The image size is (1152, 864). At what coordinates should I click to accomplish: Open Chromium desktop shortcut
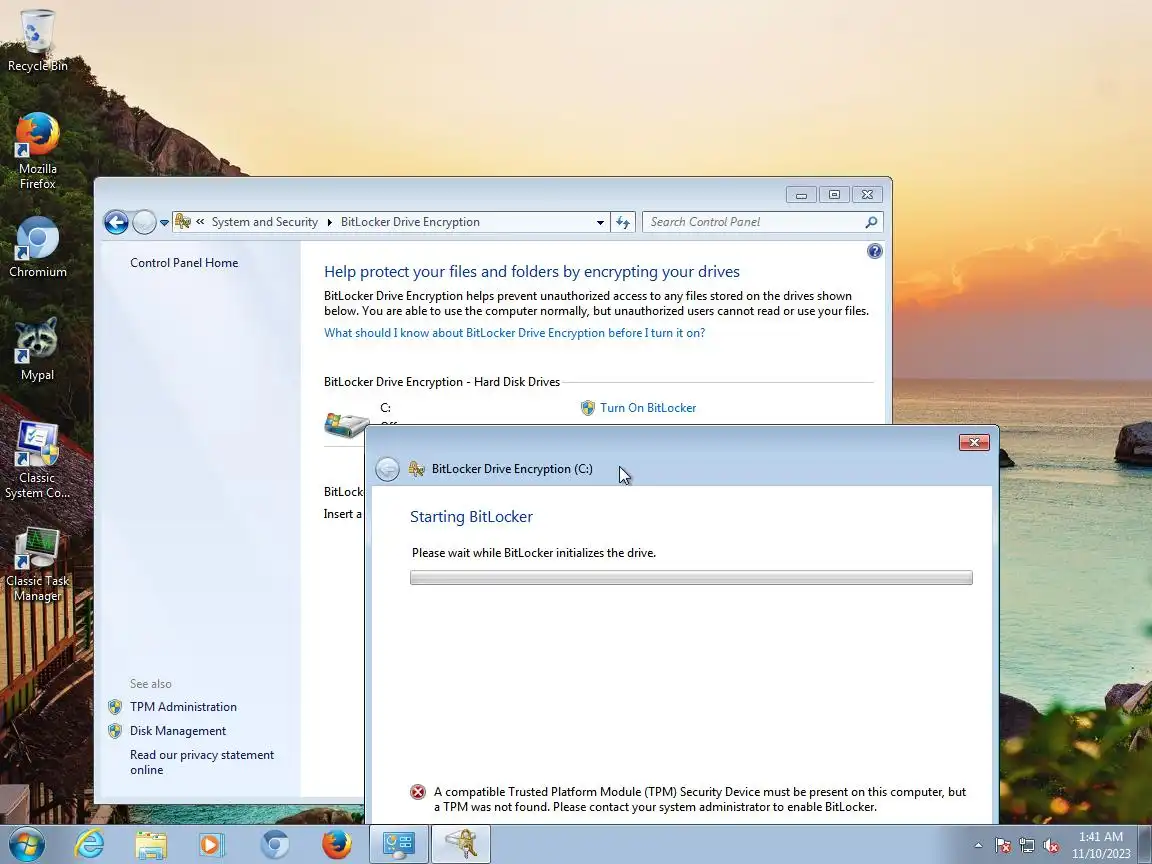pos(37,248)
